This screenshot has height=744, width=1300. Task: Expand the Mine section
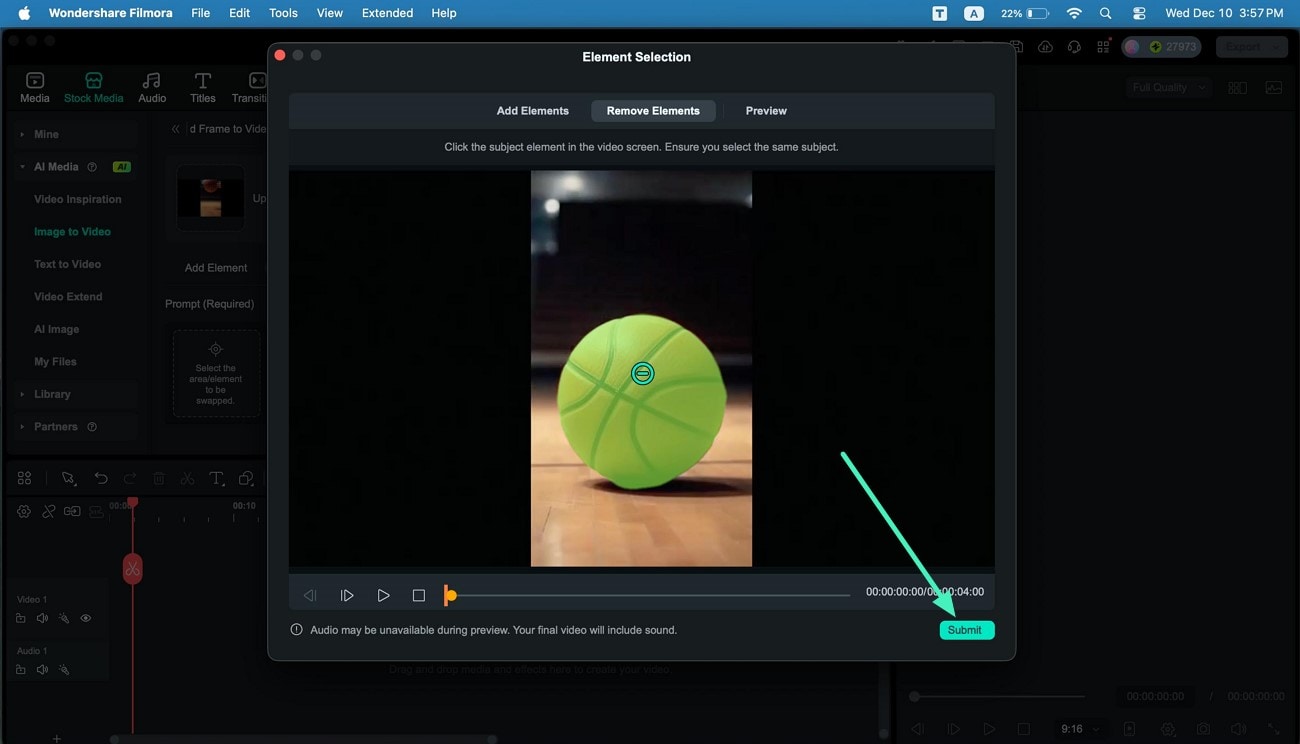tap(22, 134)
